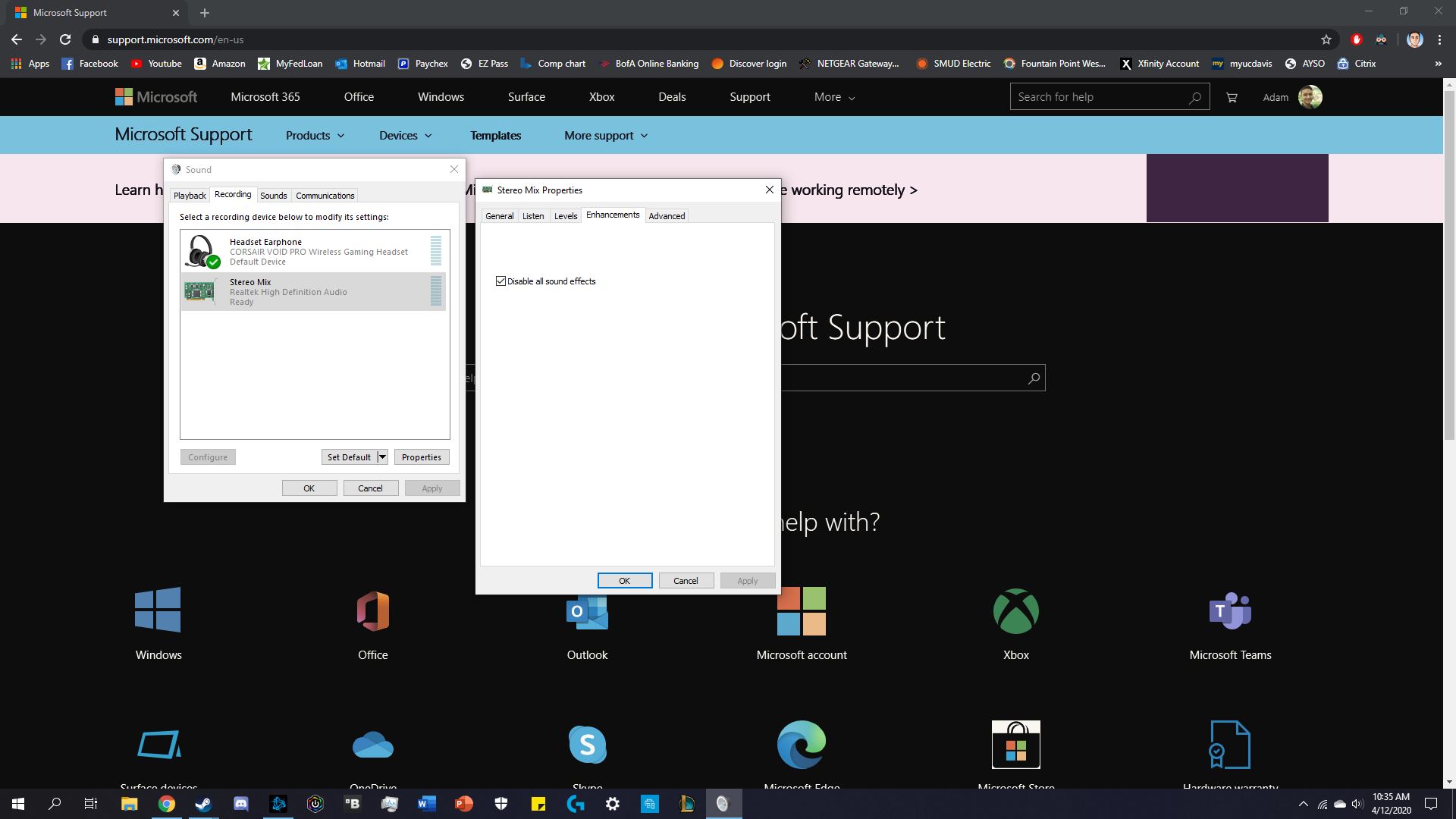Select Headset Earphone recording device
The image size is (1456, 819).
click(x=314, y=252)
